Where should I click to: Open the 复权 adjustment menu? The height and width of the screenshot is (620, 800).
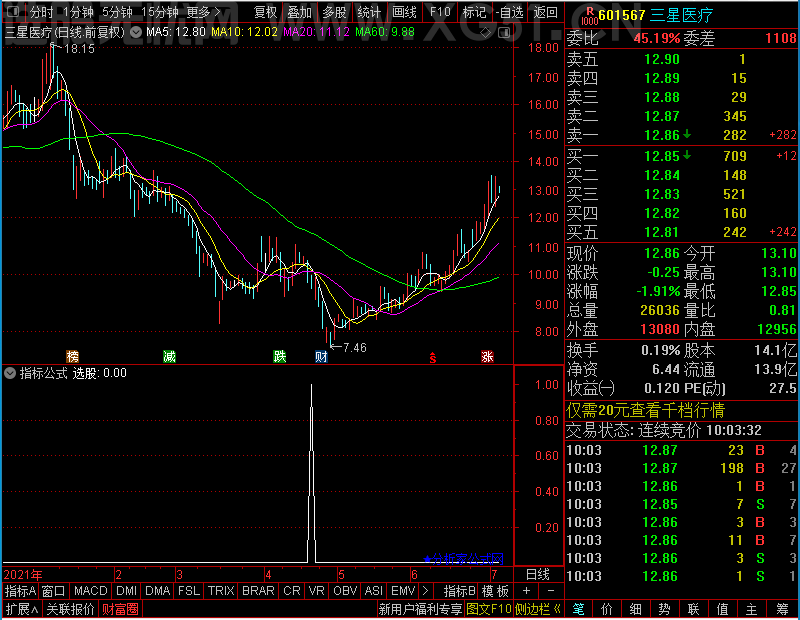point(266,12)
